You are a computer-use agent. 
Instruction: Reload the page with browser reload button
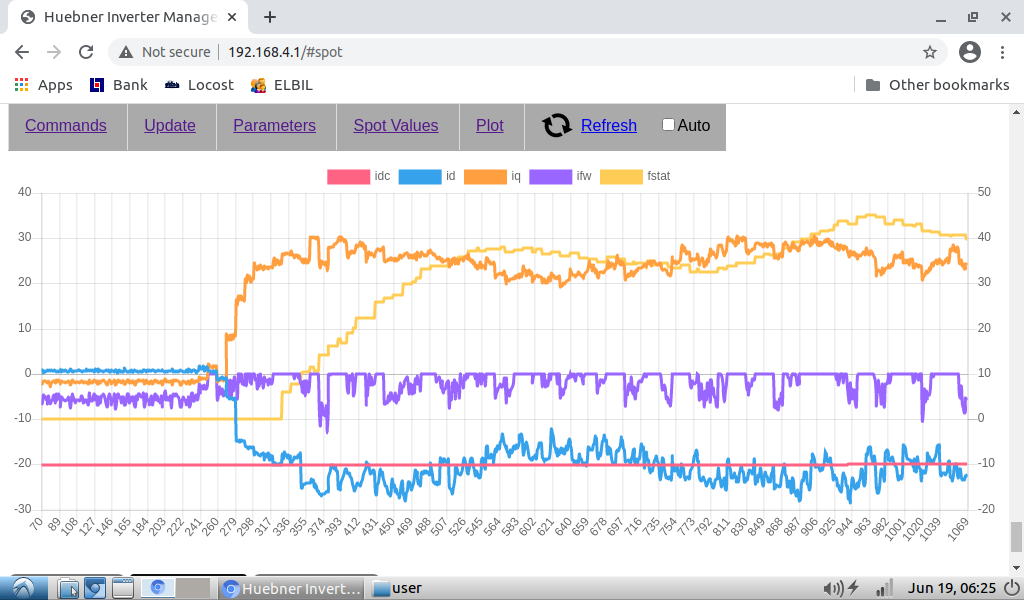click(86, 52)
